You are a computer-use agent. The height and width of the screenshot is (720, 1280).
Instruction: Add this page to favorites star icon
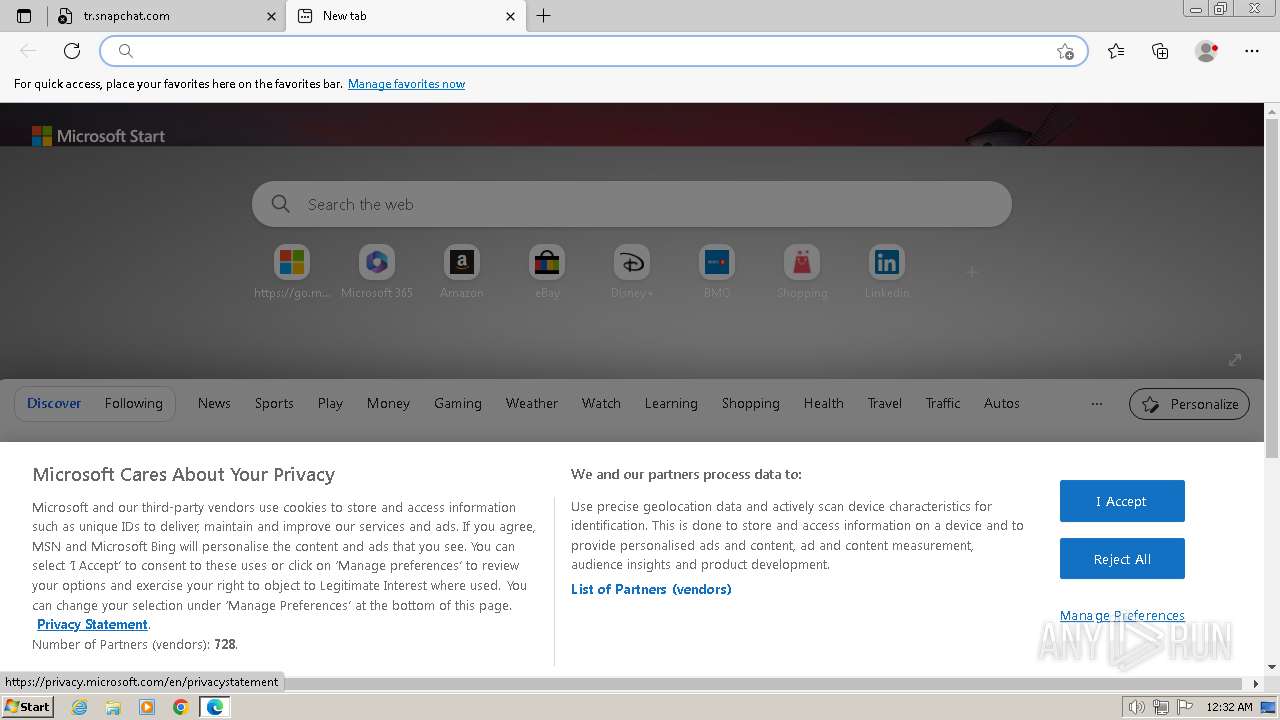point(1065,51)
